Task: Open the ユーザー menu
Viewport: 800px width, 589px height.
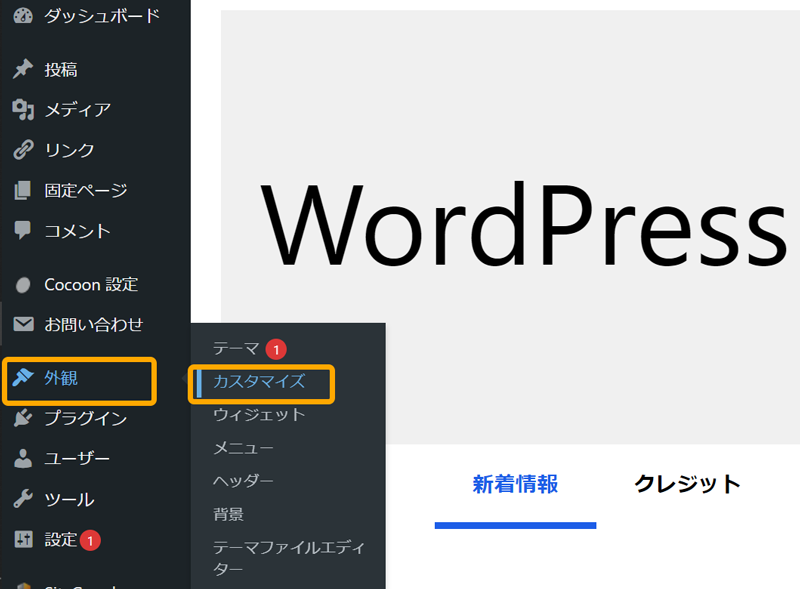Action: coord(77,459)
